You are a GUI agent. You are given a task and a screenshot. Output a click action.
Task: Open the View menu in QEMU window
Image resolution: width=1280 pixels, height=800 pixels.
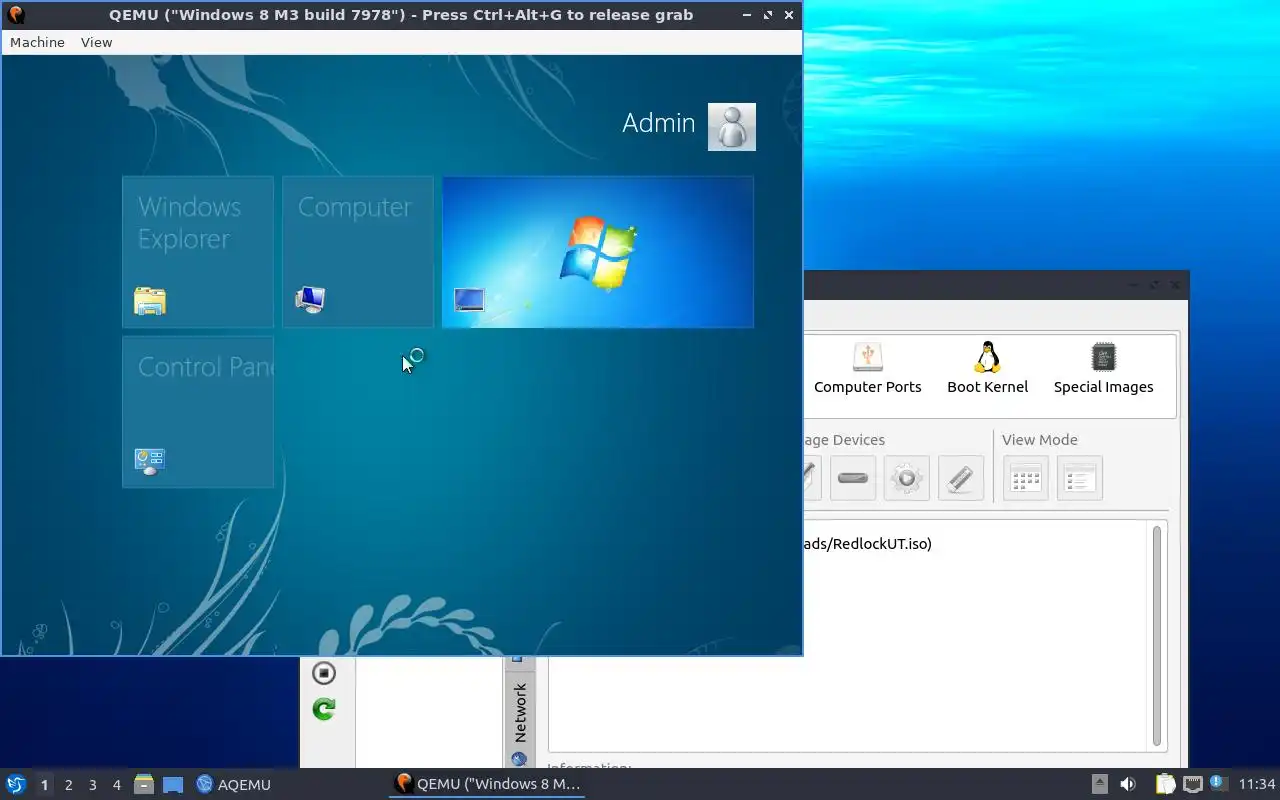click(96, 42)
